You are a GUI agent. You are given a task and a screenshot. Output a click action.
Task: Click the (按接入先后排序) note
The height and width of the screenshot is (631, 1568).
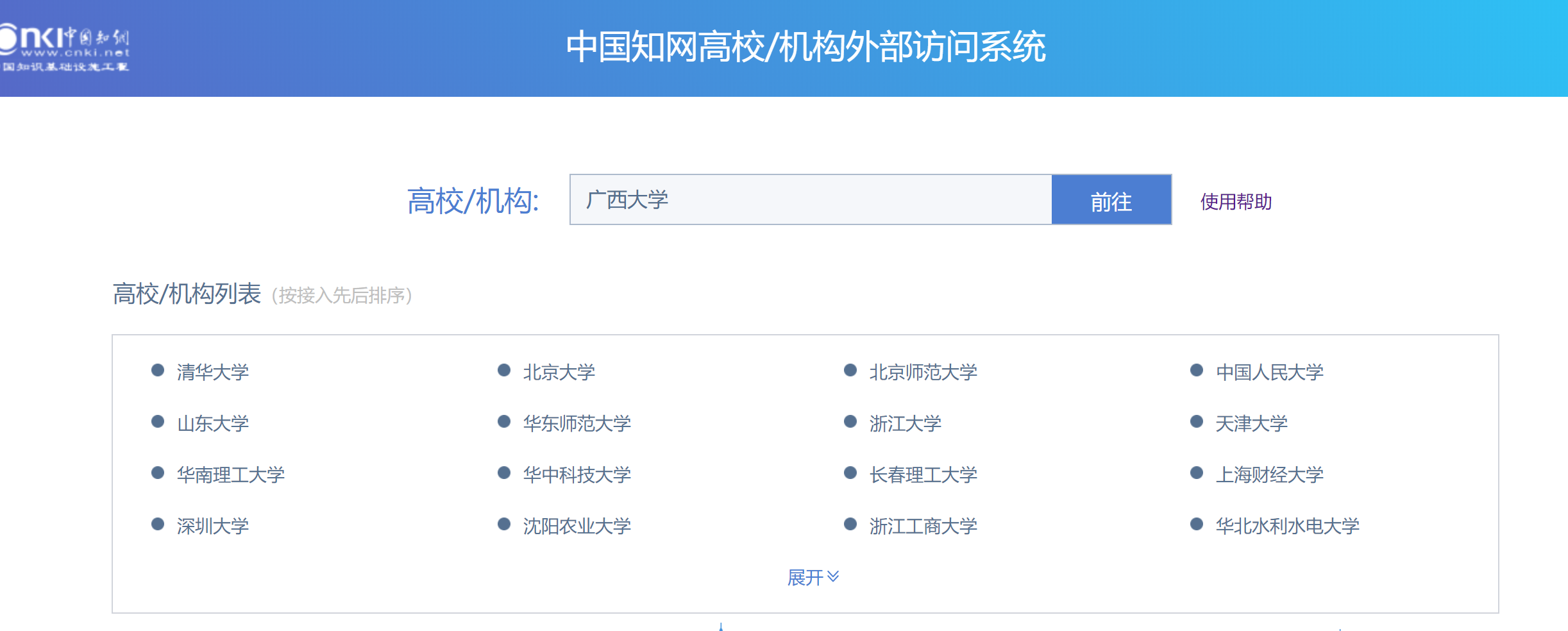(342, 296)
